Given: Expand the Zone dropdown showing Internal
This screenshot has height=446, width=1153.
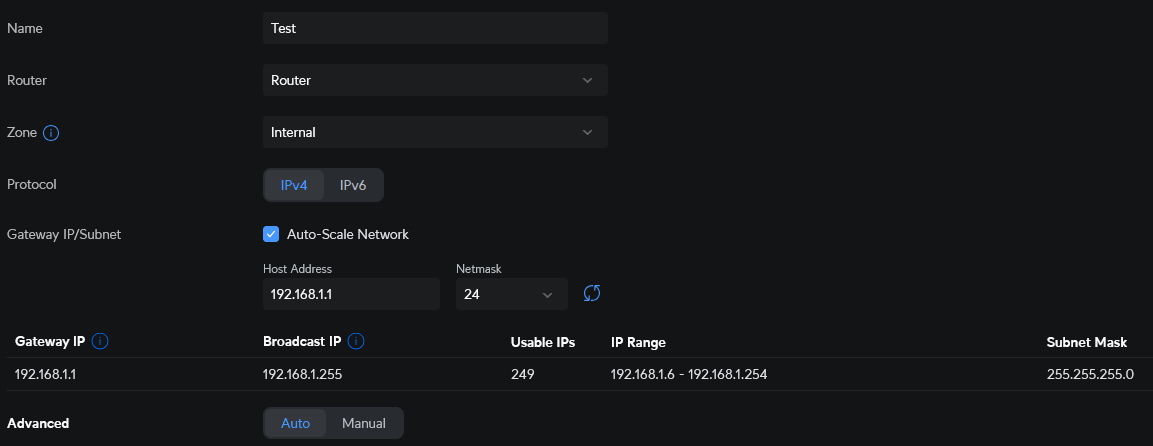Looking at the screenshot, I should click(x=435, y=132).
